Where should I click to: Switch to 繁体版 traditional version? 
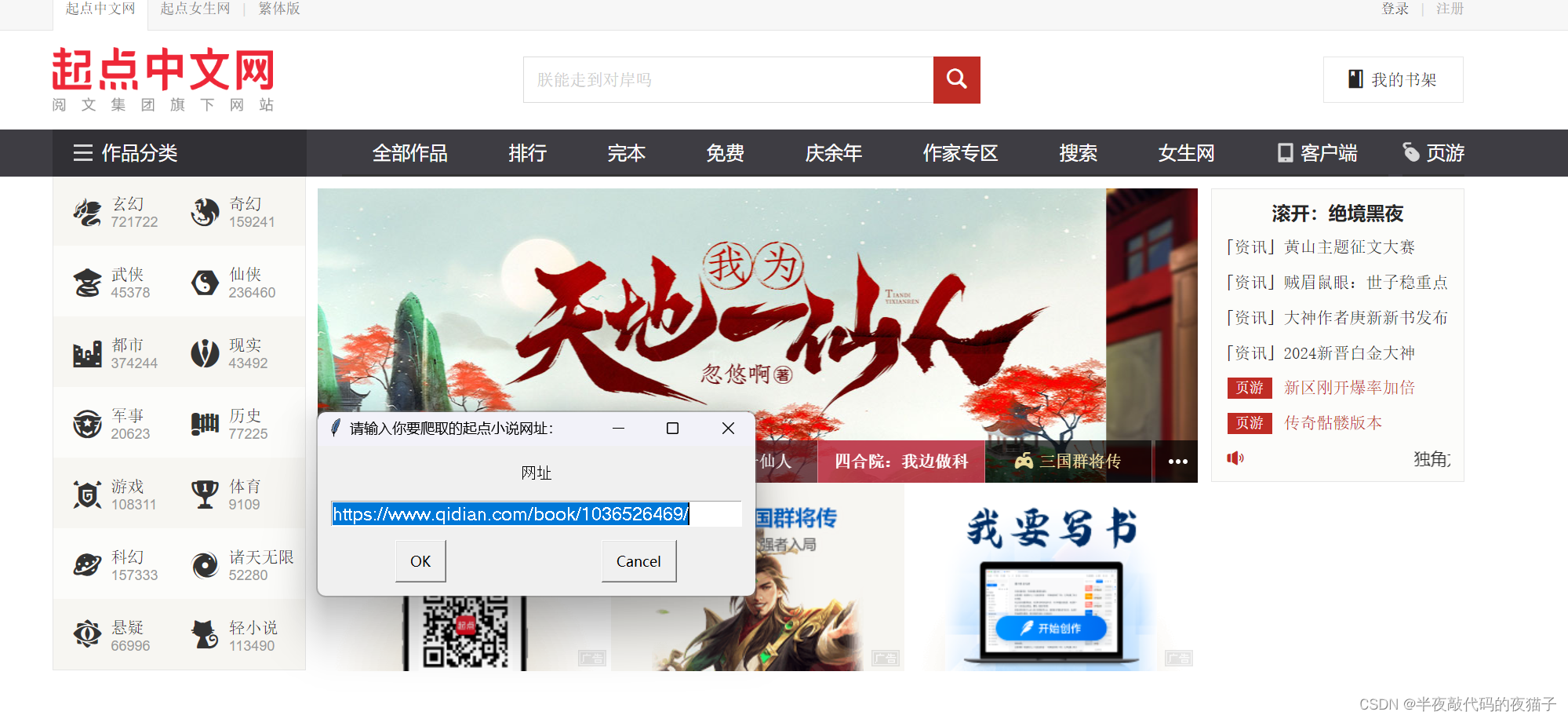tap(279, 9)
